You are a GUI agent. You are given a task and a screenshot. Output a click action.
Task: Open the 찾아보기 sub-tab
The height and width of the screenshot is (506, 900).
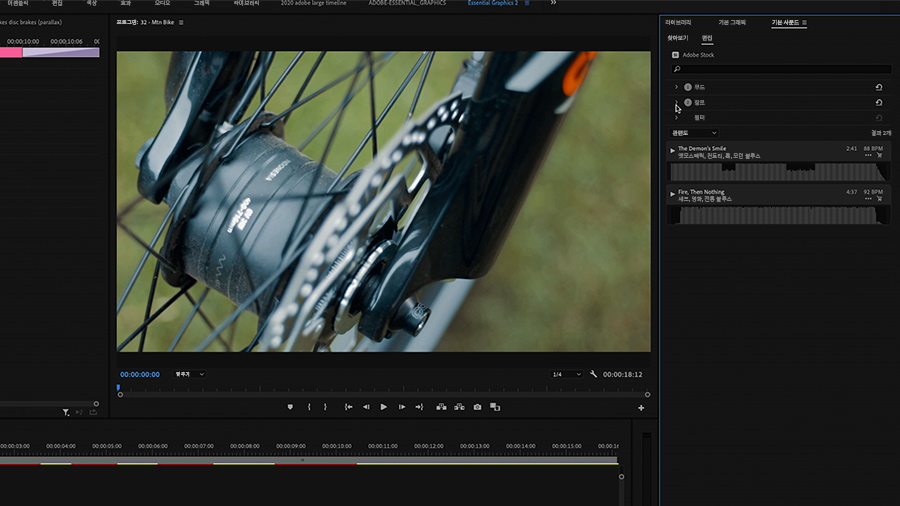(677, 38)
